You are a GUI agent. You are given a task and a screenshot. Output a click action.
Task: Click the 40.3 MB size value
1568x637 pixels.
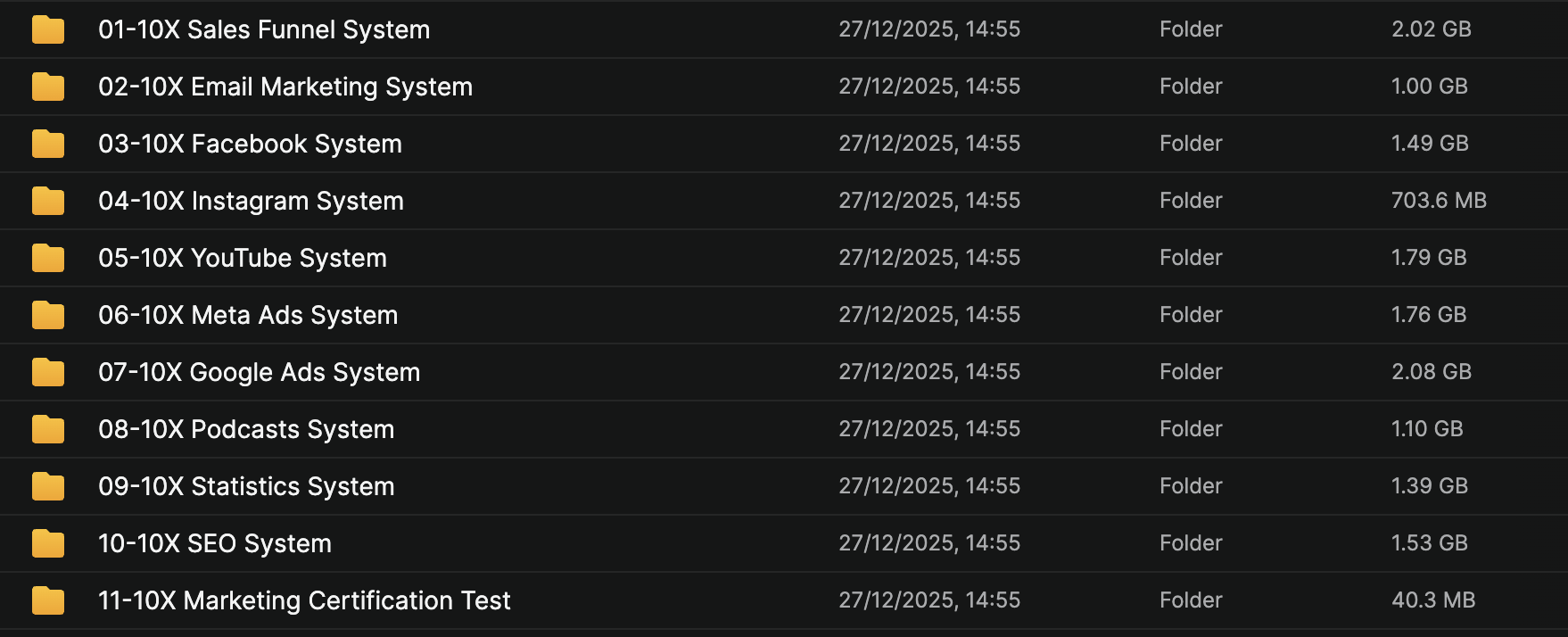point(1433,600)
